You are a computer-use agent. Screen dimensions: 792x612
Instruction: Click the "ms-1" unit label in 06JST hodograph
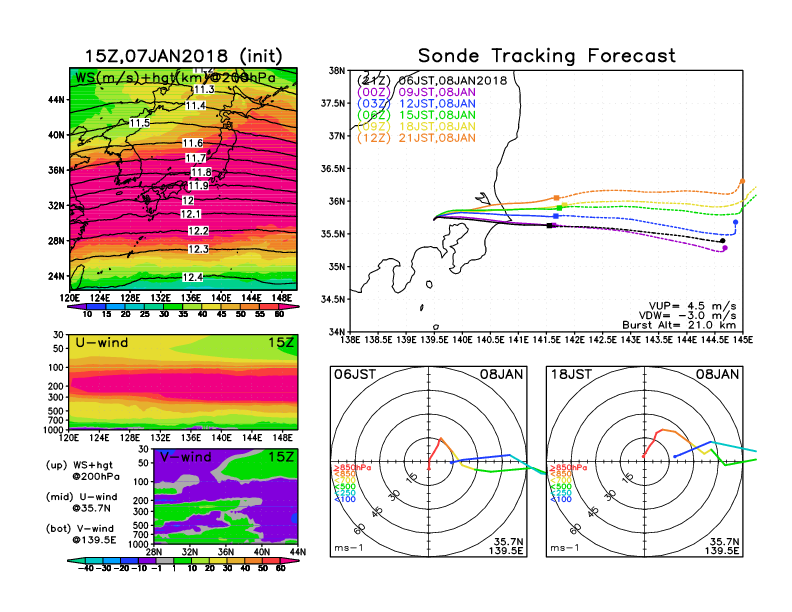tap(349, 548)
